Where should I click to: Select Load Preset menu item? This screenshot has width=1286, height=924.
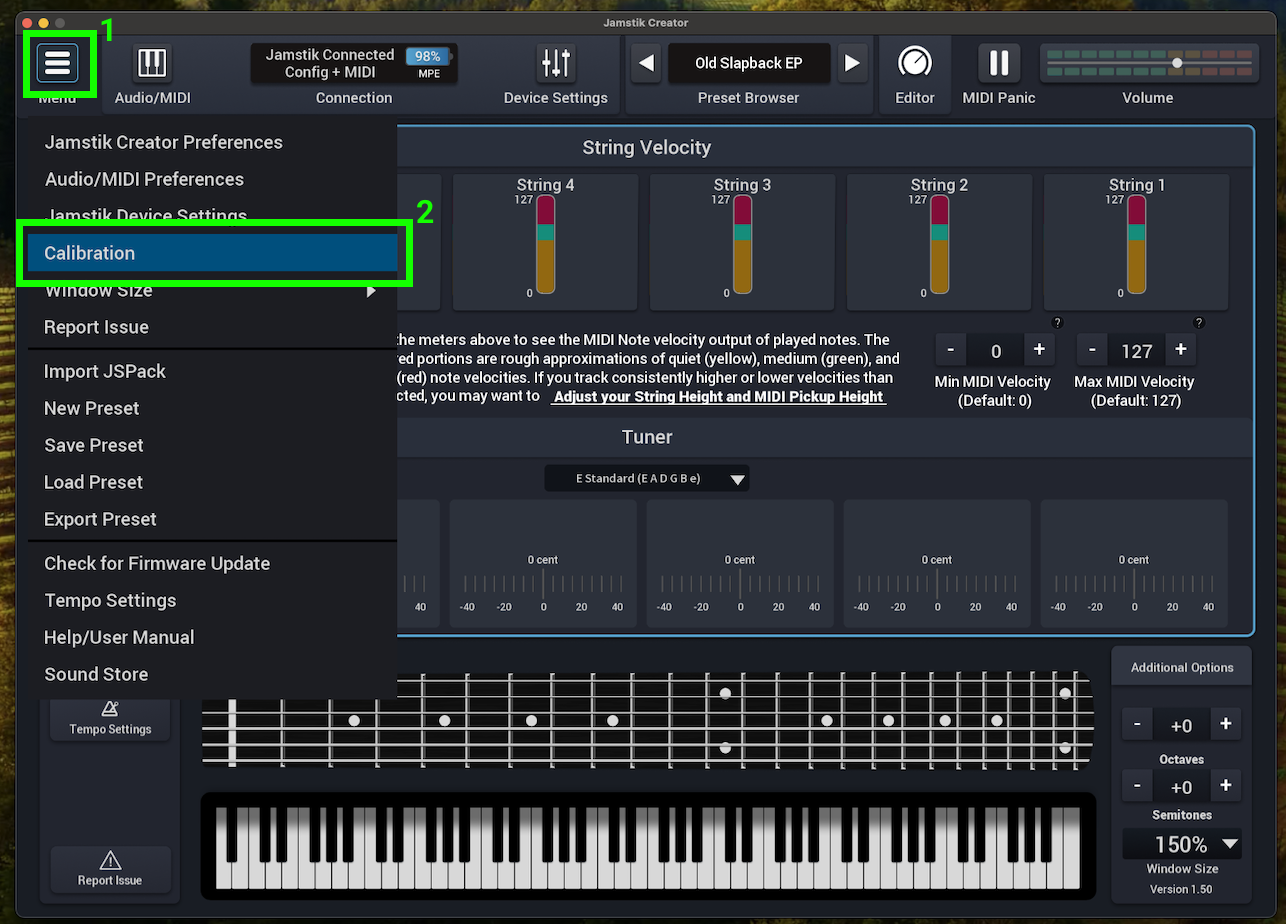pos(213,482)
